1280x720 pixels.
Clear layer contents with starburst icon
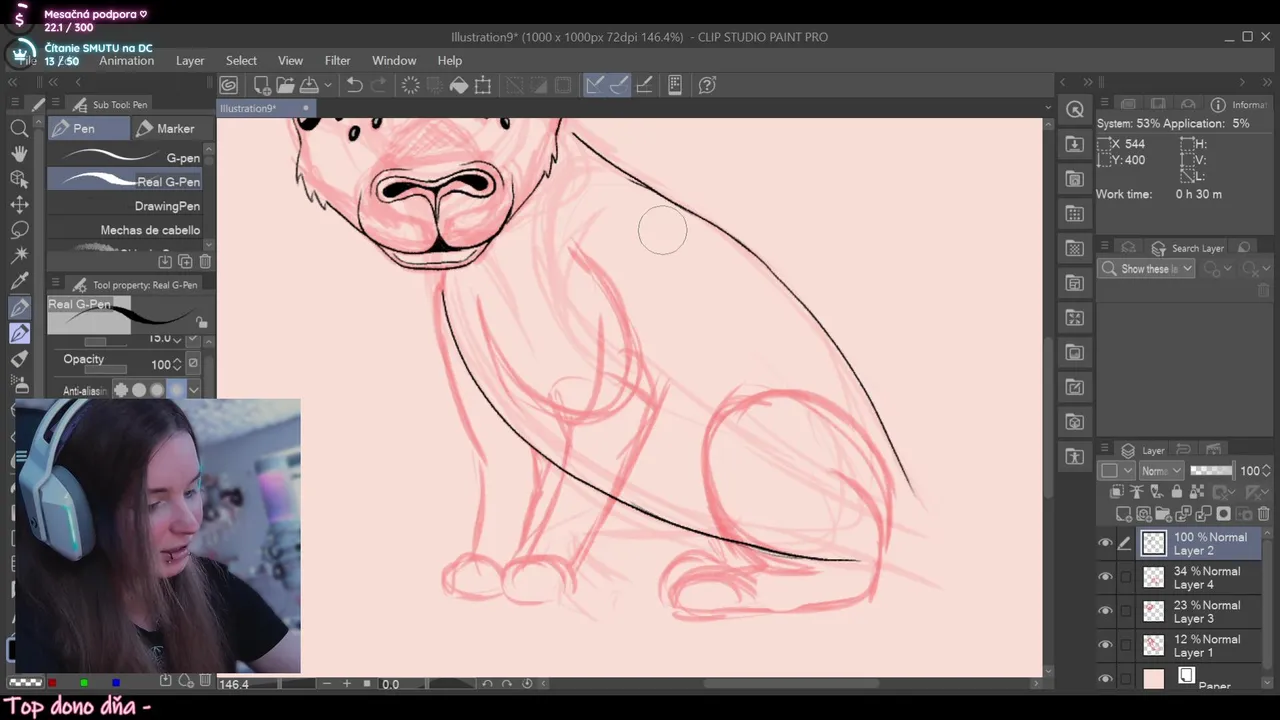coord(410,85)
